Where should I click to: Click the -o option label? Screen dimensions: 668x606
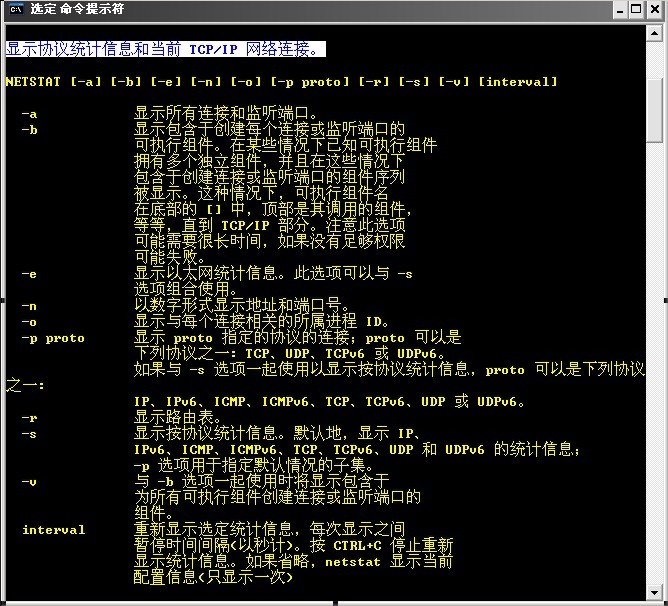[x=29, y=322]
